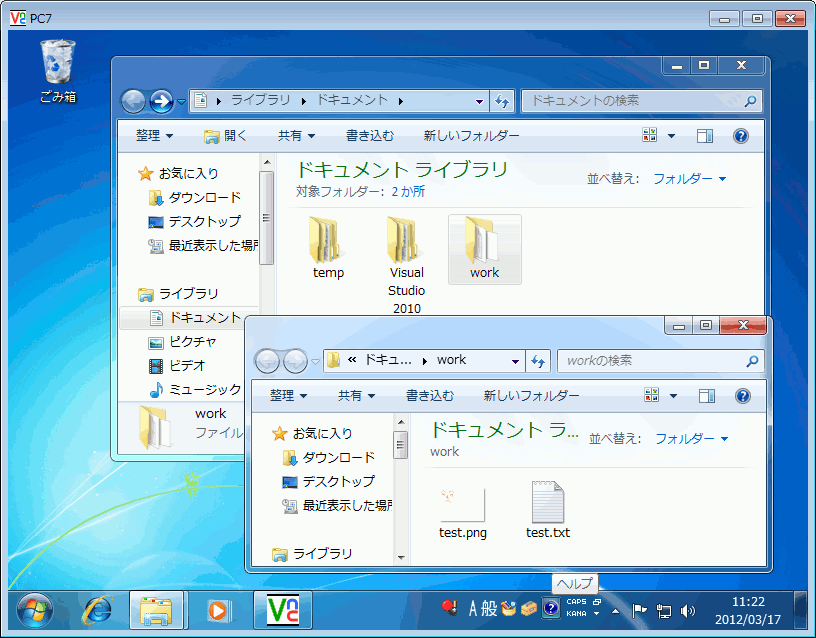
Task: Toggle the preview pane in the work window
Action: (x=706, y=396)
